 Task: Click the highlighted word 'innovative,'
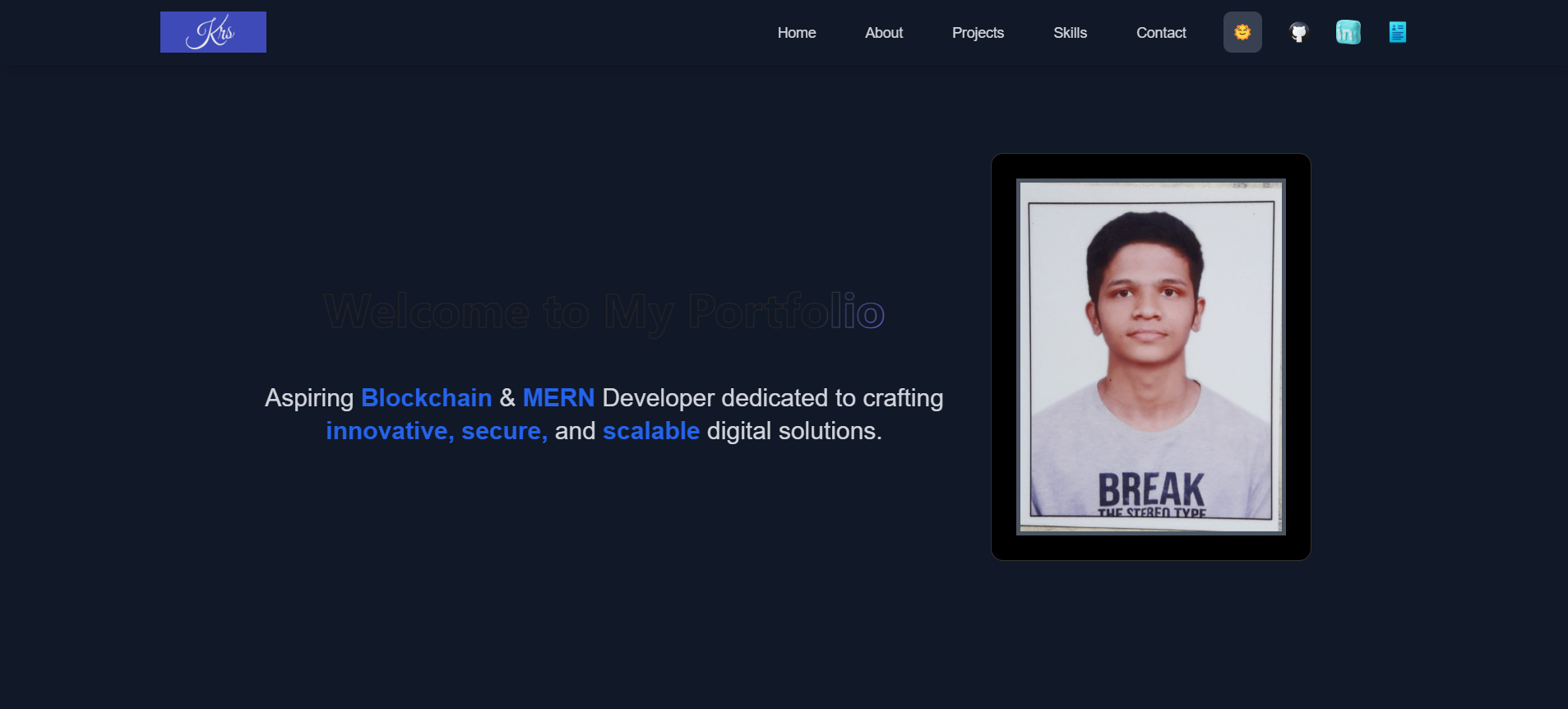pos(390,431)
